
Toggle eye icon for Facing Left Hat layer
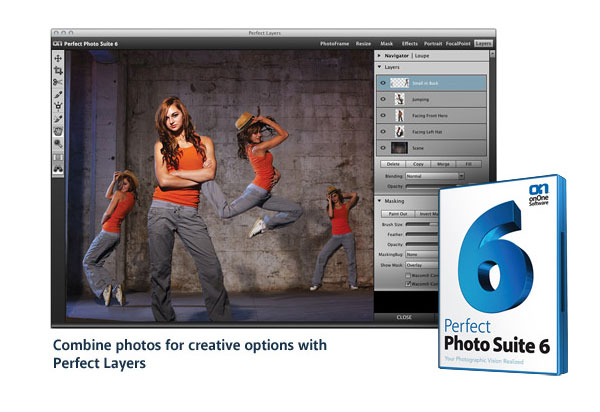coord(383,132)
